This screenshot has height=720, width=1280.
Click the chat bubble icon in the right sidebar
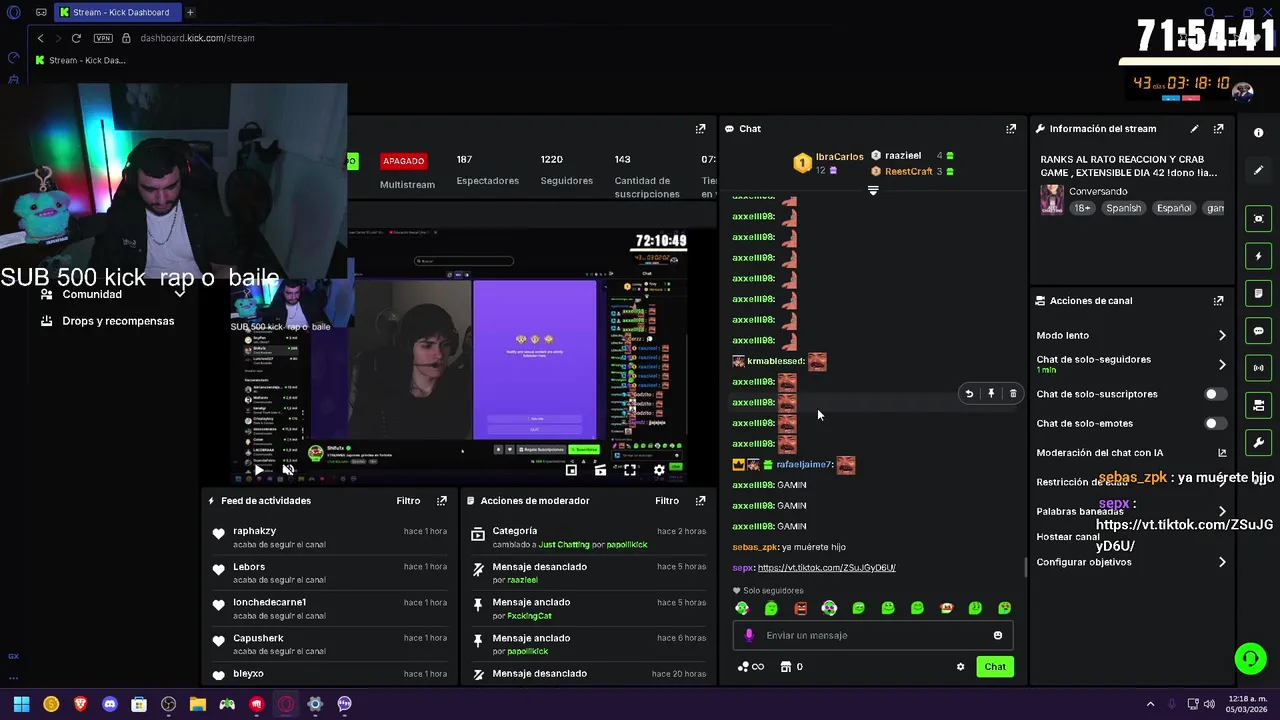coord(1259,331)
